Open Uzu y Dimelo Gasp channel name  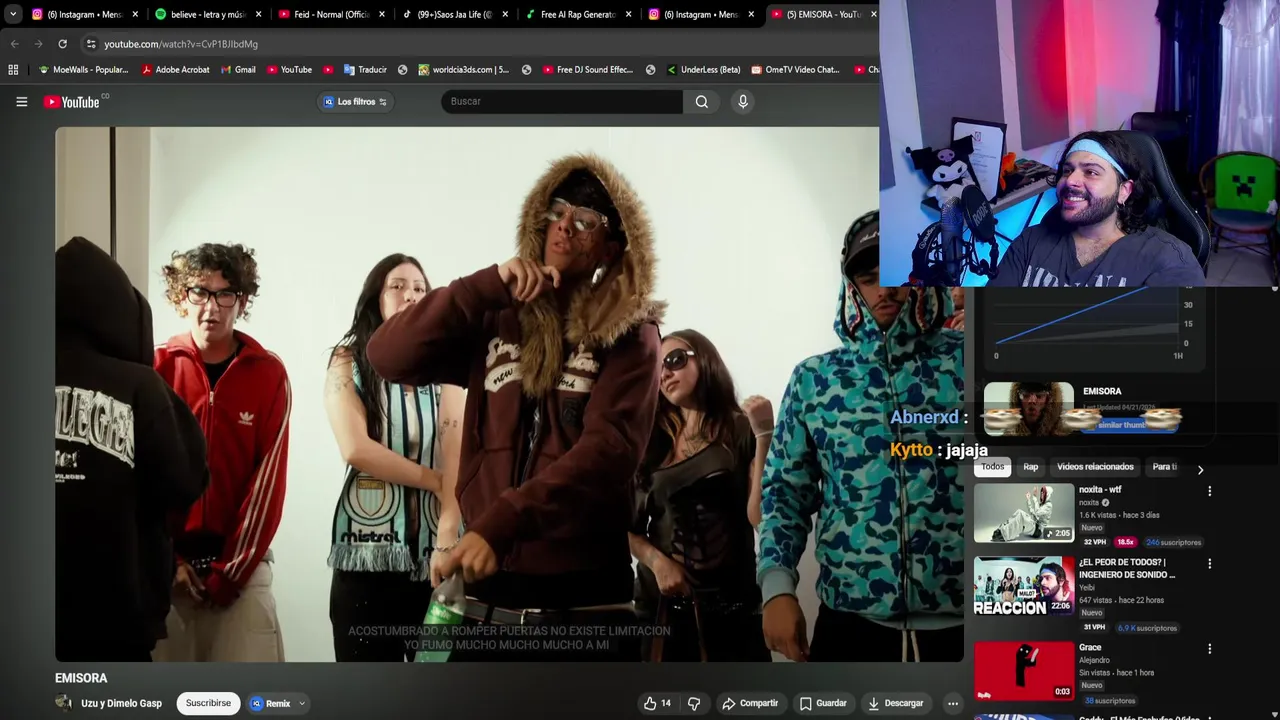click(x=121, y=704)
